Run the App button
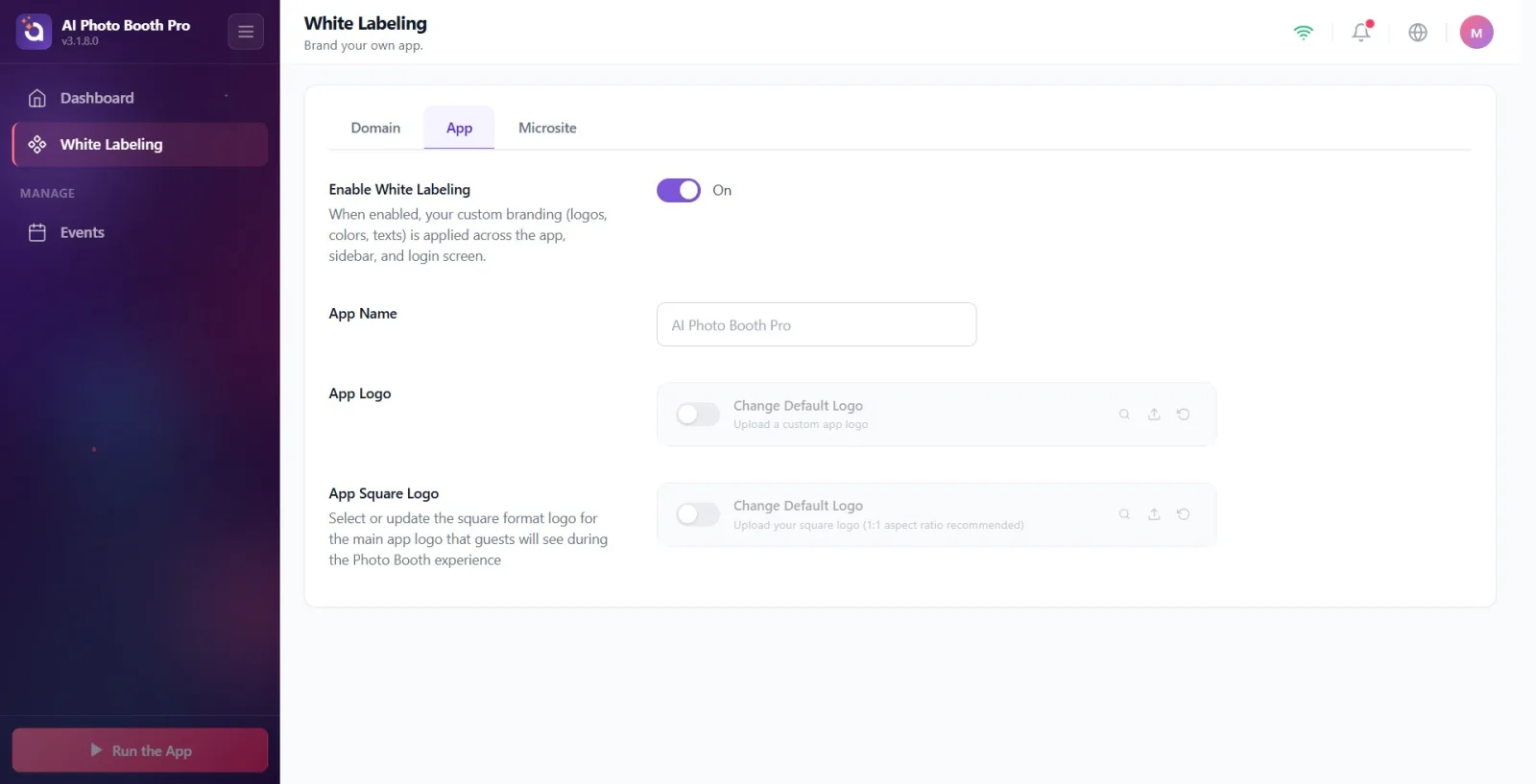 (x=140, y=750)
